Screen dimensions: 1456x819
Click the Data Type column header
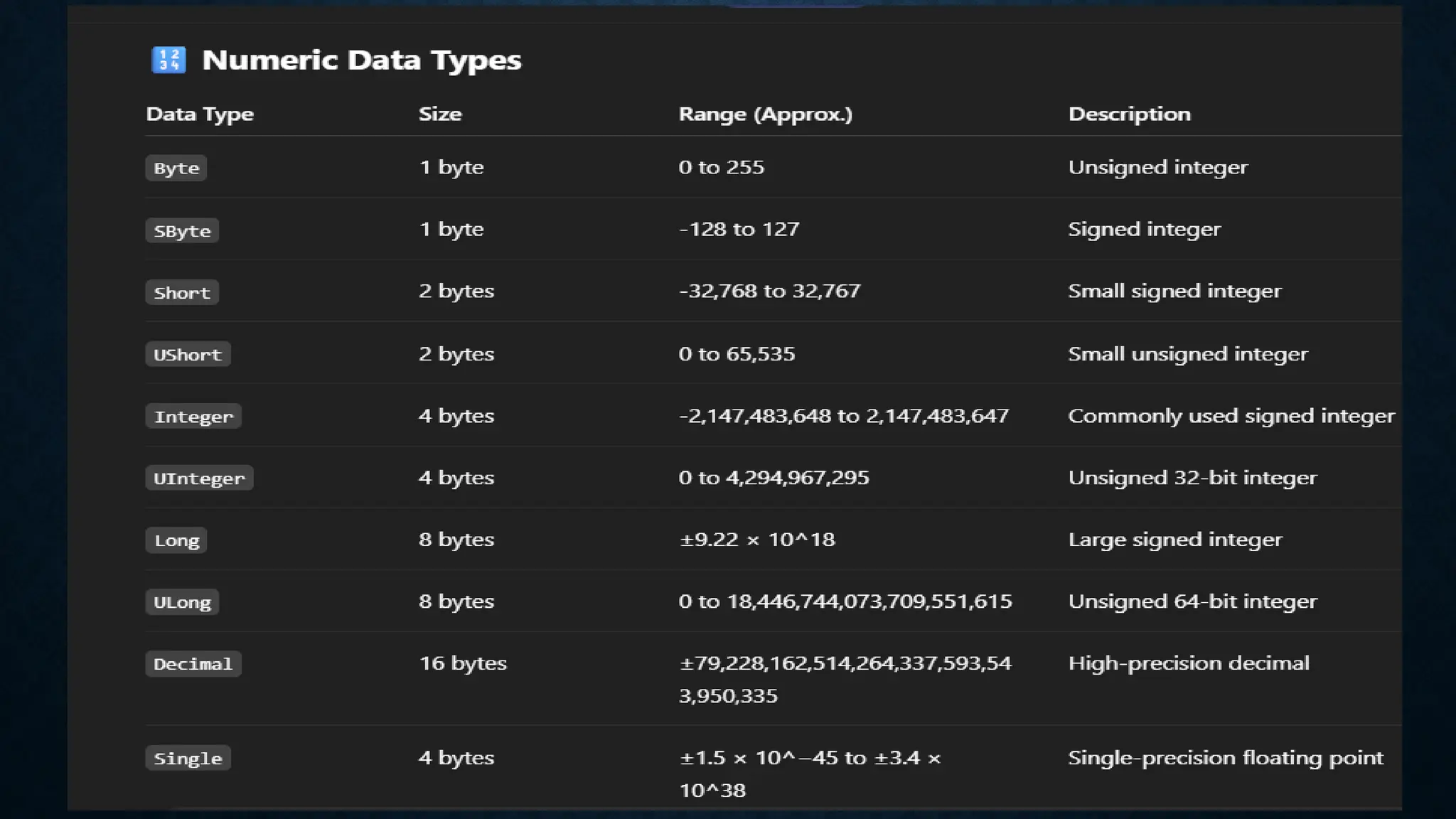pos(200,114)
